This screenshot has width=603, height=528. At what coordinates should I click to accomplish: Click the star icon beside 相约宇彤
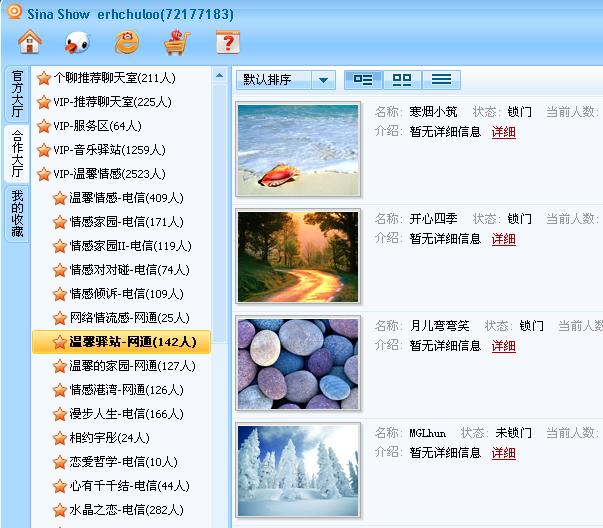60,438
